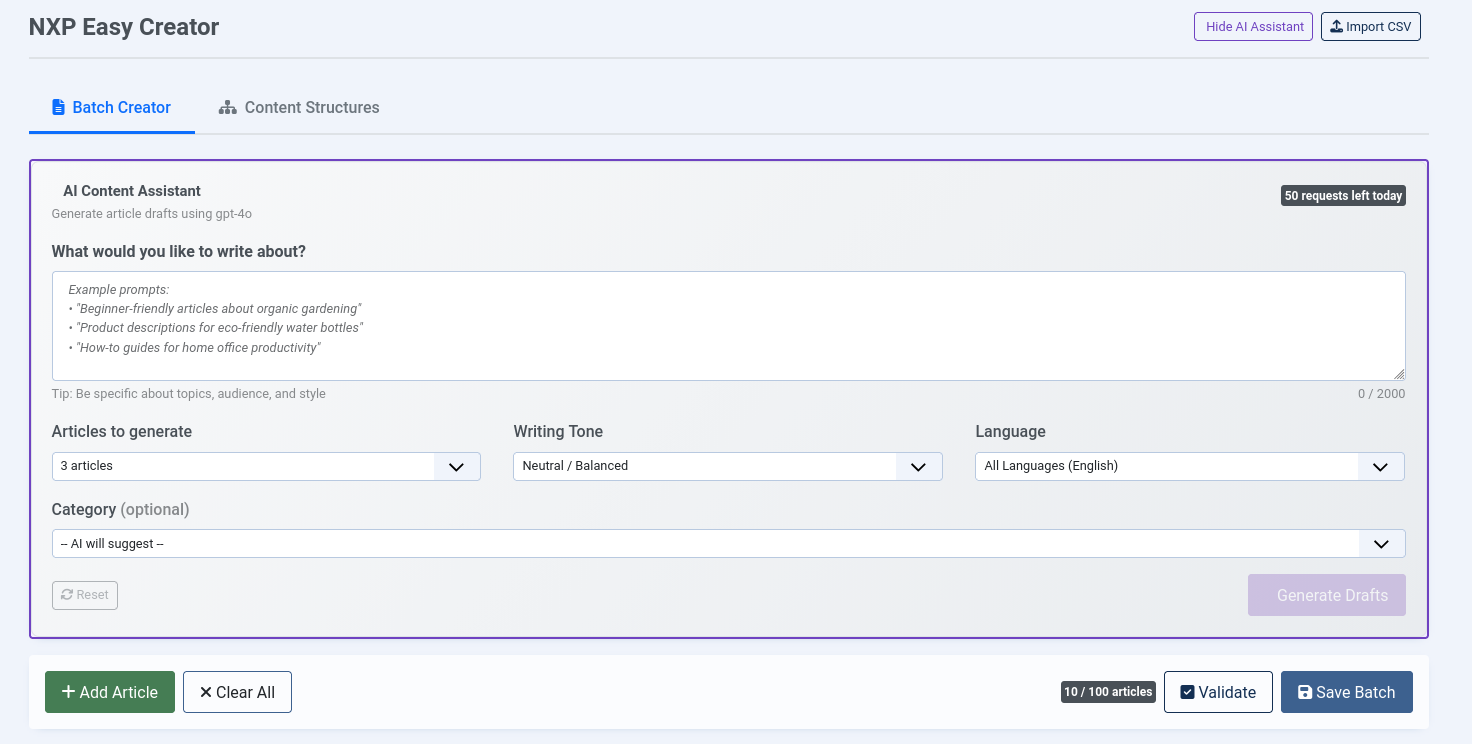Click the upload icon in Import CSV
Viewport: 1472px width, 744px height.
1336,26
